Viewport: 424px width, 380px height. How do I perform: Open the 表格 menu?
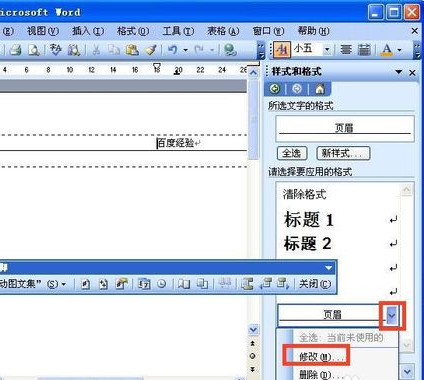[223, 31]
